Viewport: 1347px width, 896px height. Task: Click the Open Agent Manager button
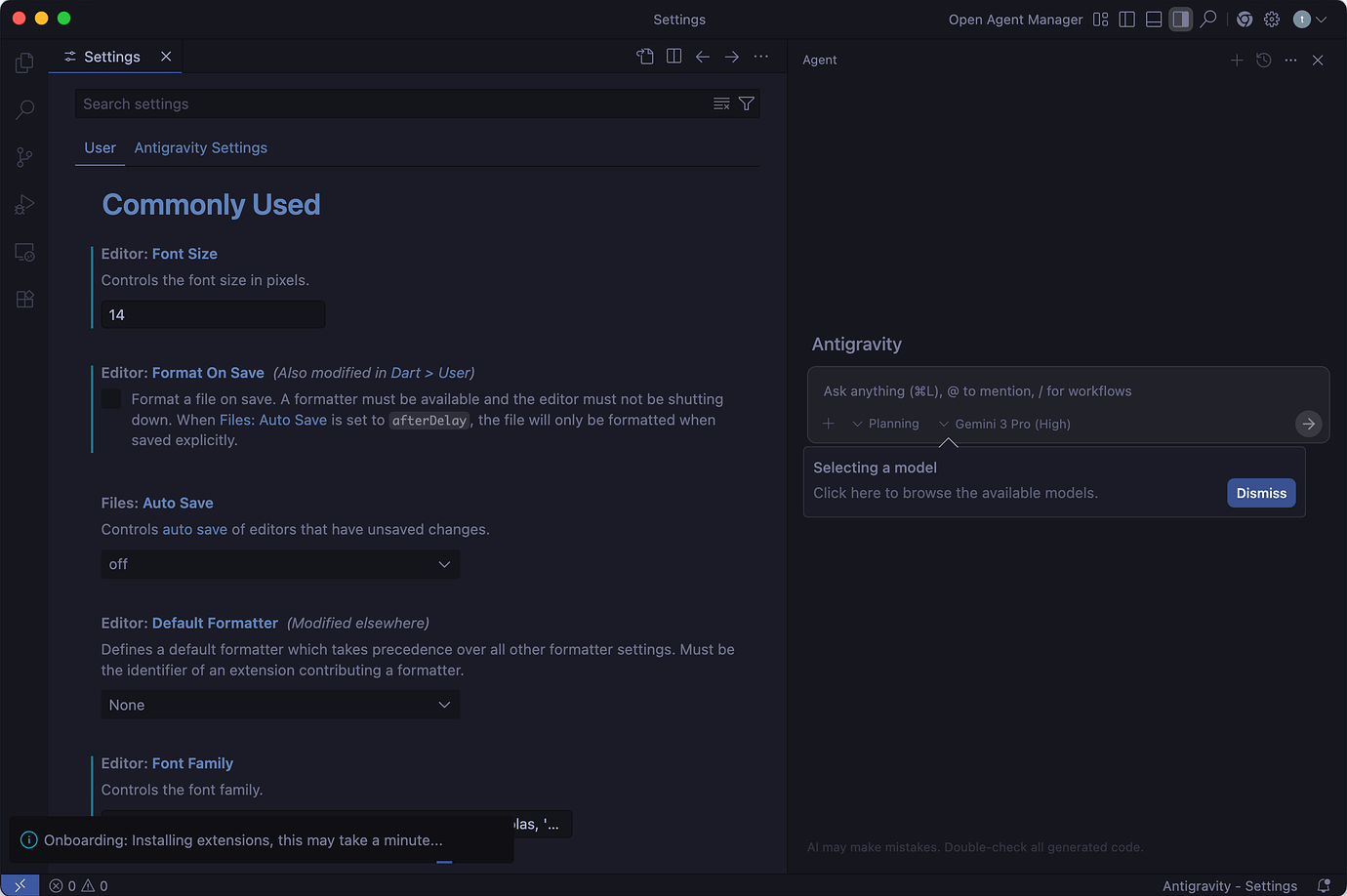tap(1015, 20)
